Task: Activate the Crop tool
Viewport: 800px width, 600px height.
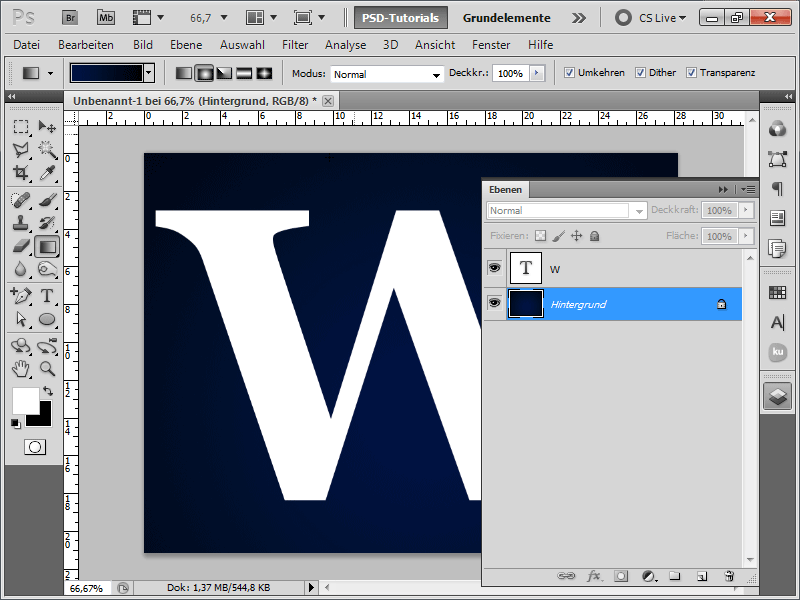Action: tap(21, 173)
